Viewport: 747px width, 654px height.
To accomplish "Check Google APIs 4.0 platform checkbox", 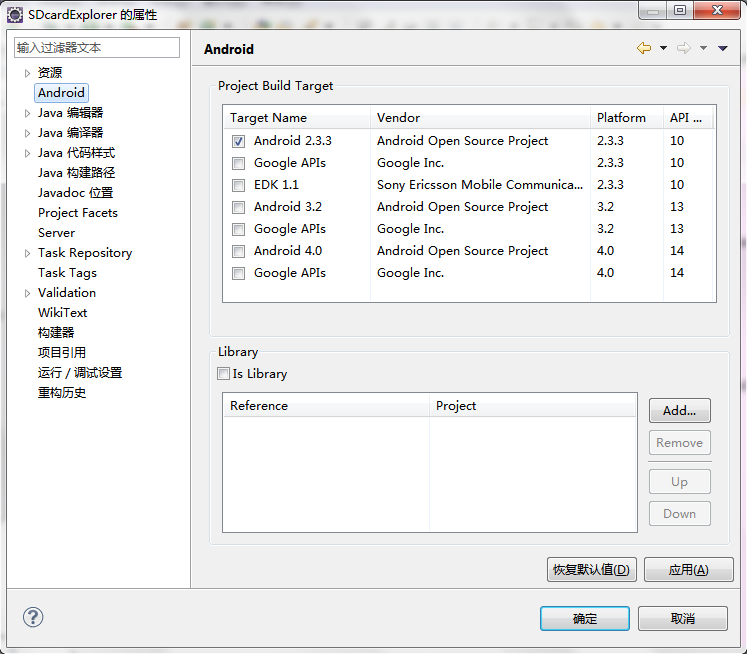I will click(x=238, y=273).
